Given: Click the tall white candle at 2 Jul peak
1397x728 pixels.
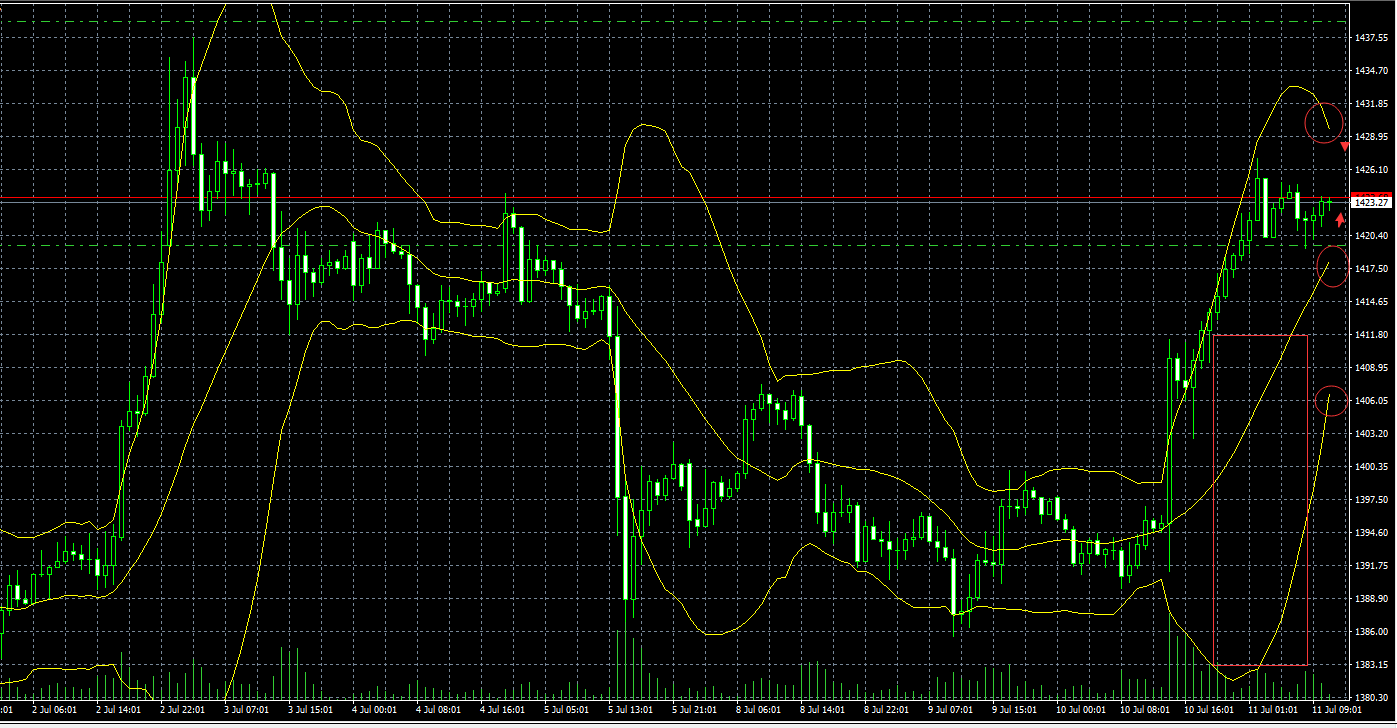Looking at the screenshot, I should coord(193,115).
